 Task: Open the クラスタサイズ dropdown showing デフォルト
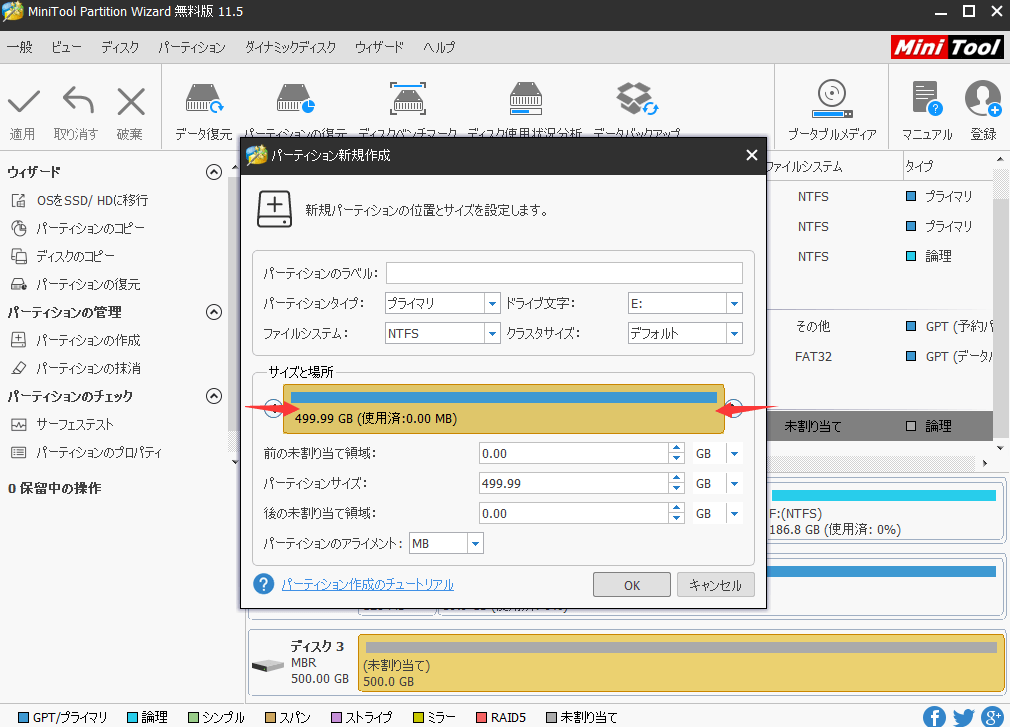[735, 333]
